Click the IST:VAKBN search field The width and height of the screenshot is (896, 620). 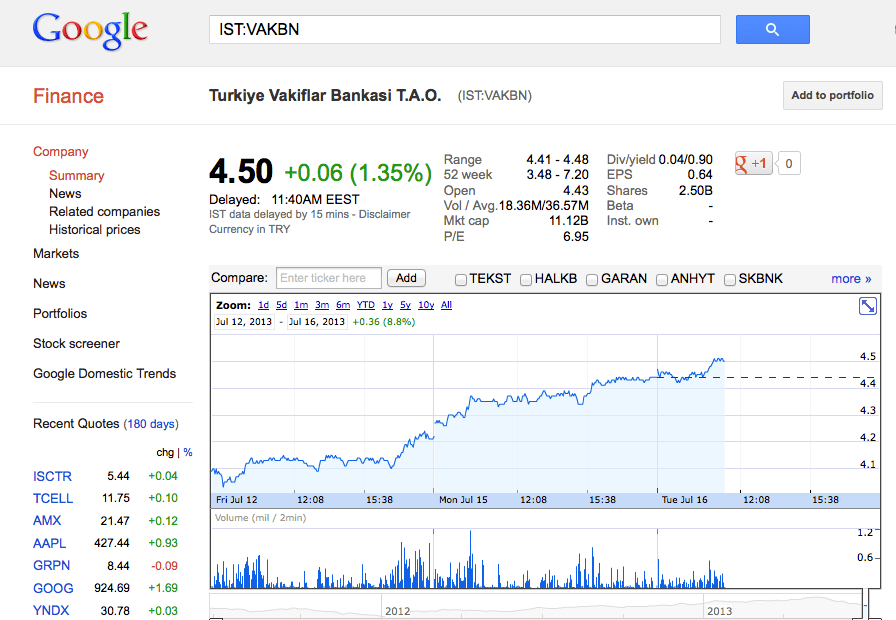(465, 29)
